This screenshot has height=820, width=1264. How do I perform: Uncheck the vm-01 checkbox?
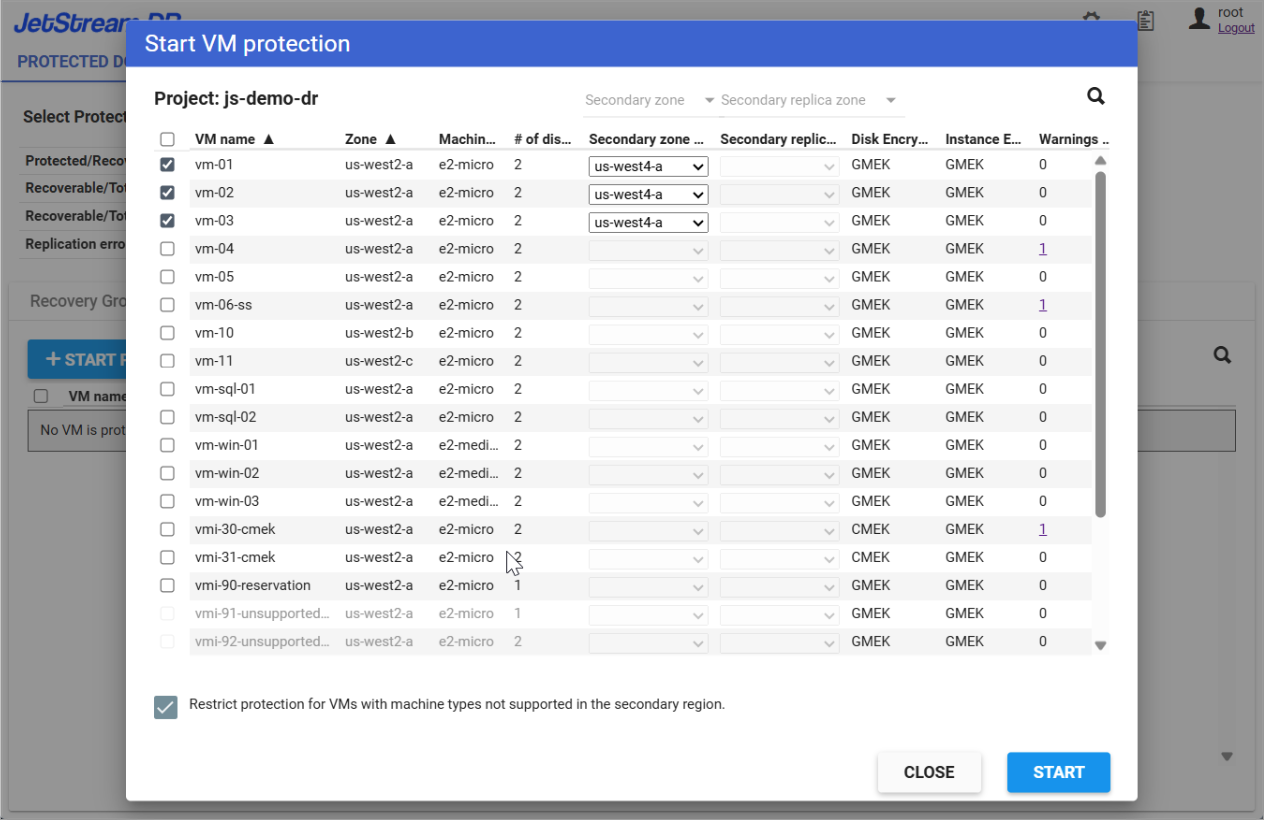click(168, 165)
